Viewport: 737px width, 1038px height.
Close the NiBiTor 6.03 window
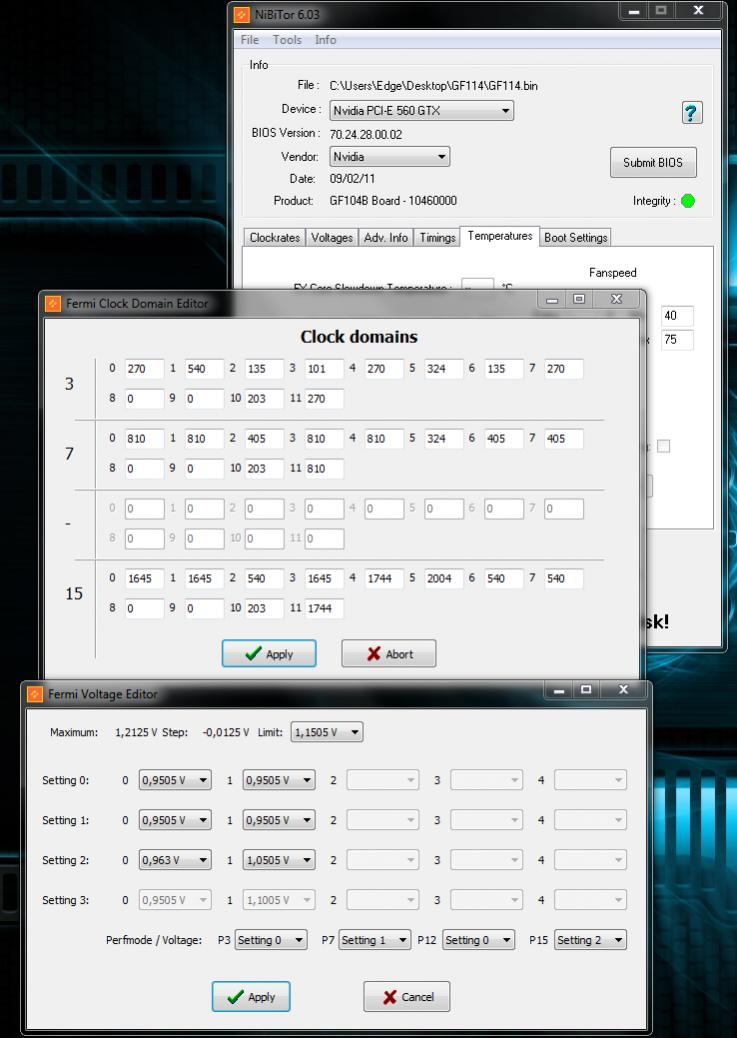click(698, 11)
